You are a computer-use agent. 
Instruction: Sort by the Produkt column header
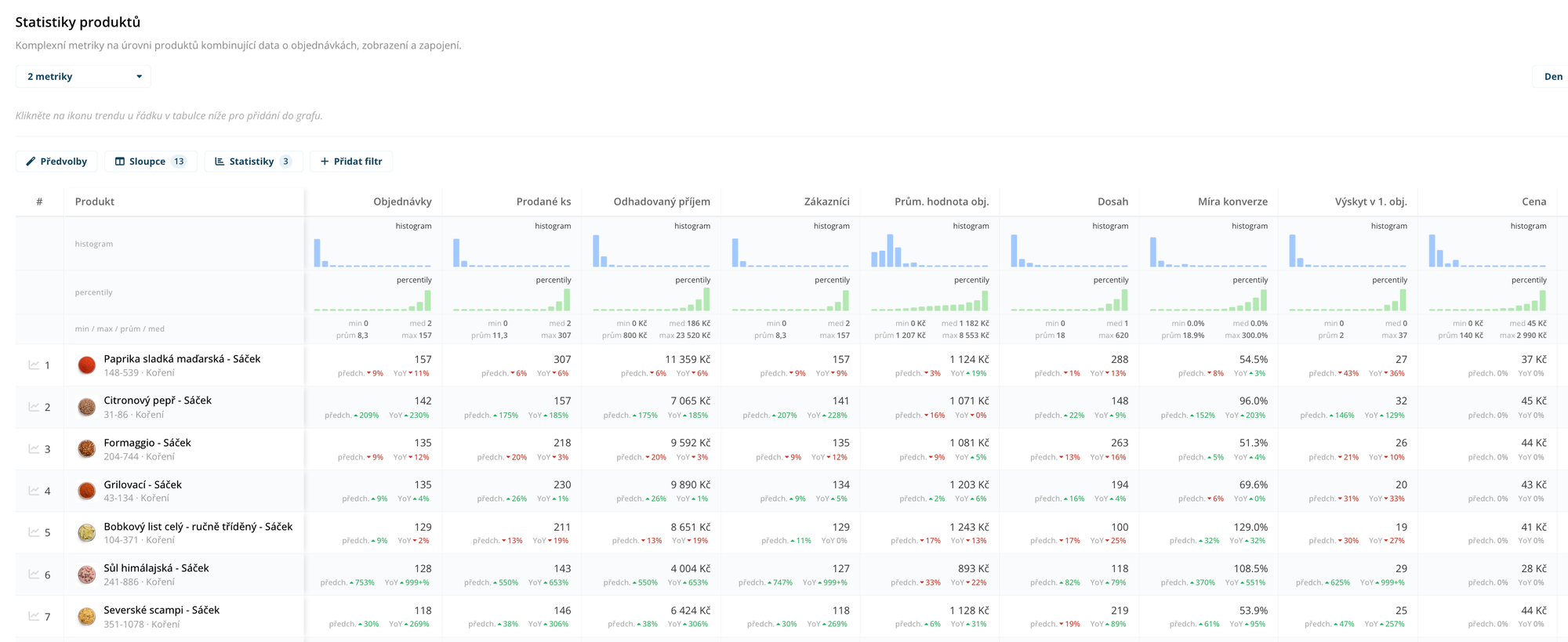95,201
